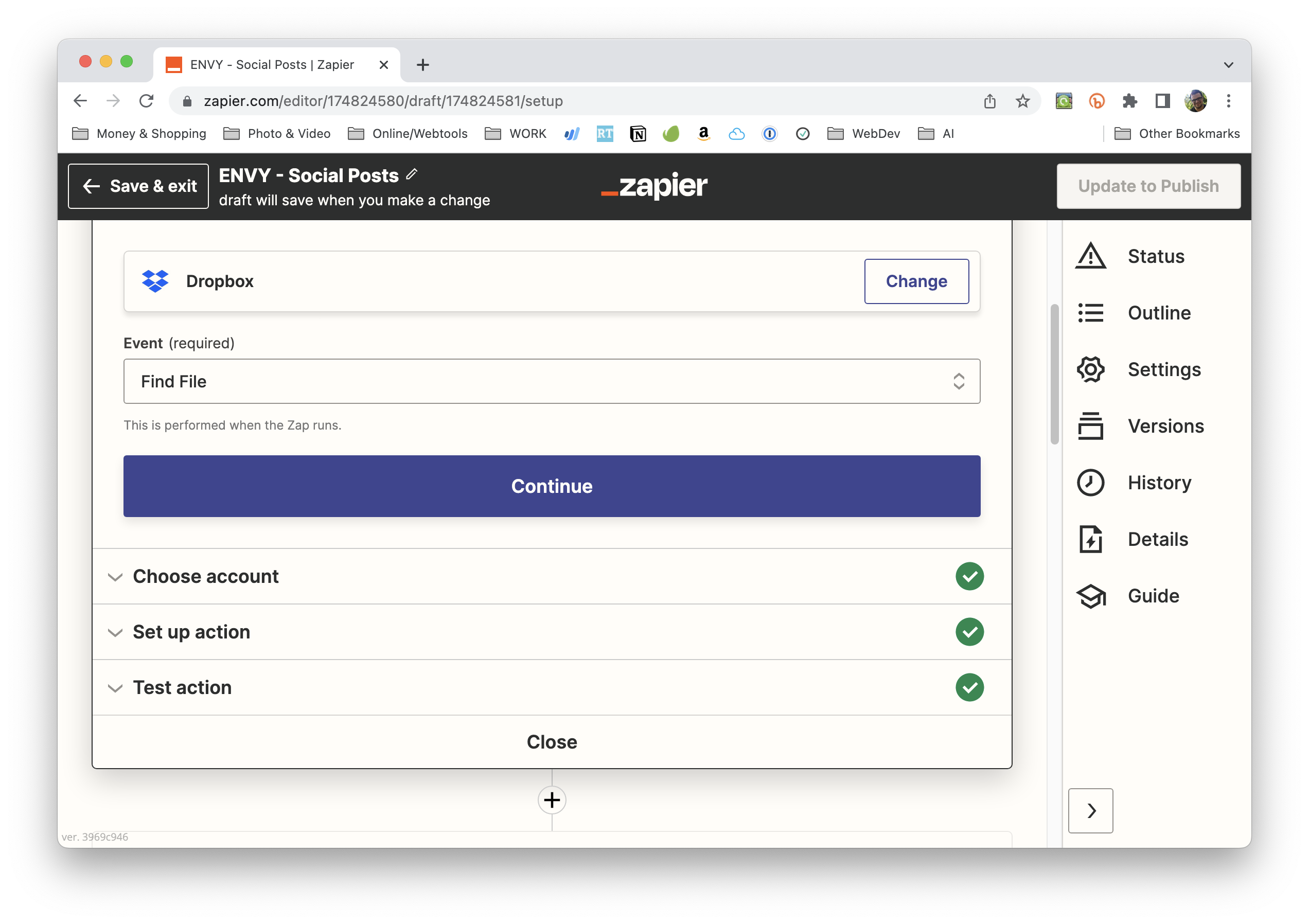Click the pencil icon to rename the Zap
The height and width of the screenshot is (924, 1309).
coord(412,174)
